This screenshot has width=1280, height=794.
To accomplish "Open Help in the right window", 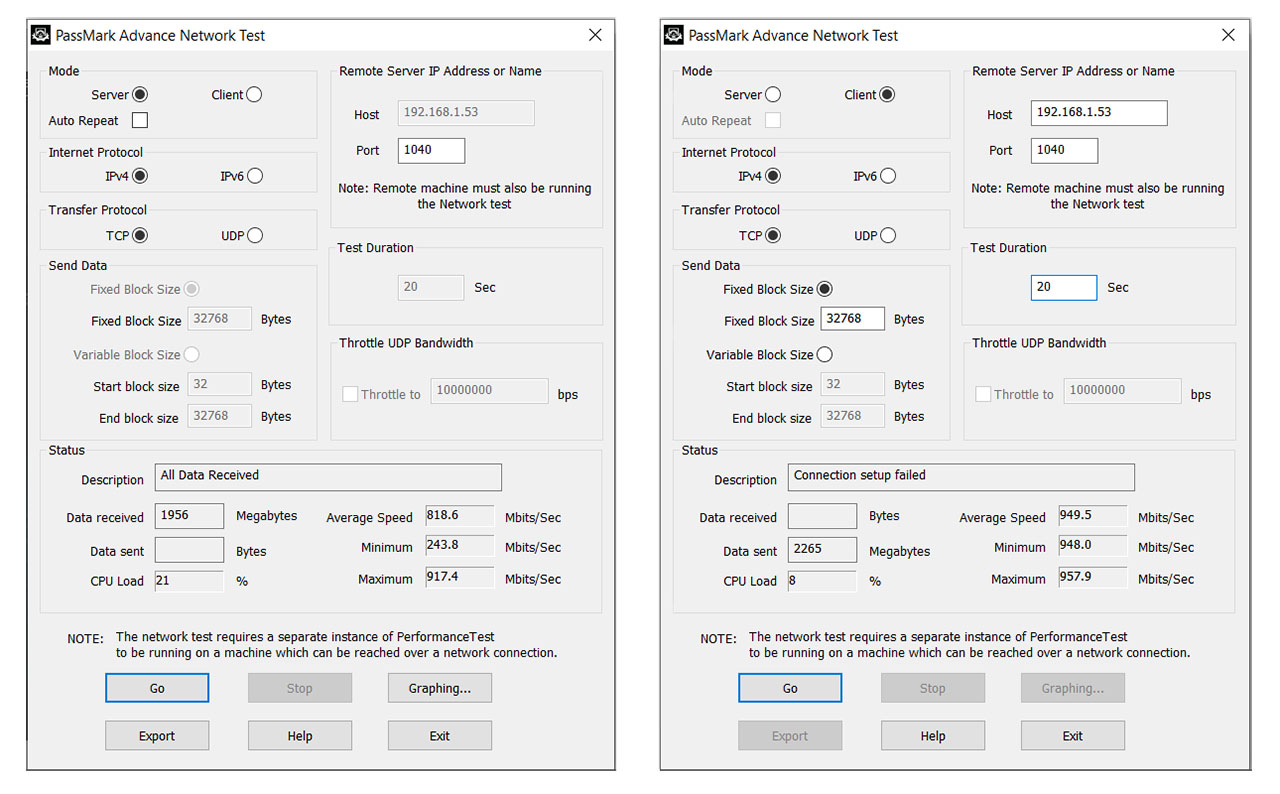I will click(933, 736).
